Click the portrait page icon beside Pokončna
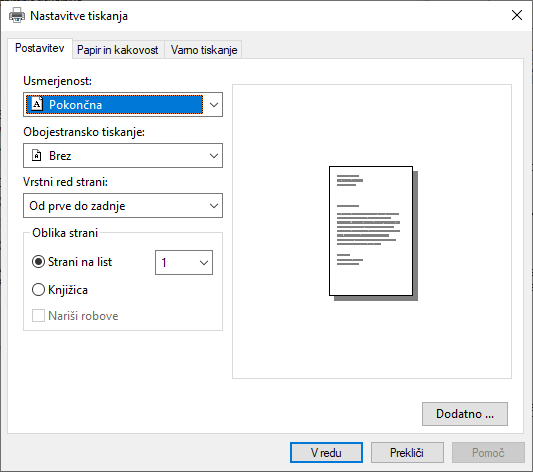The height and width of the screenshot is (472, 533). [37, 104]
